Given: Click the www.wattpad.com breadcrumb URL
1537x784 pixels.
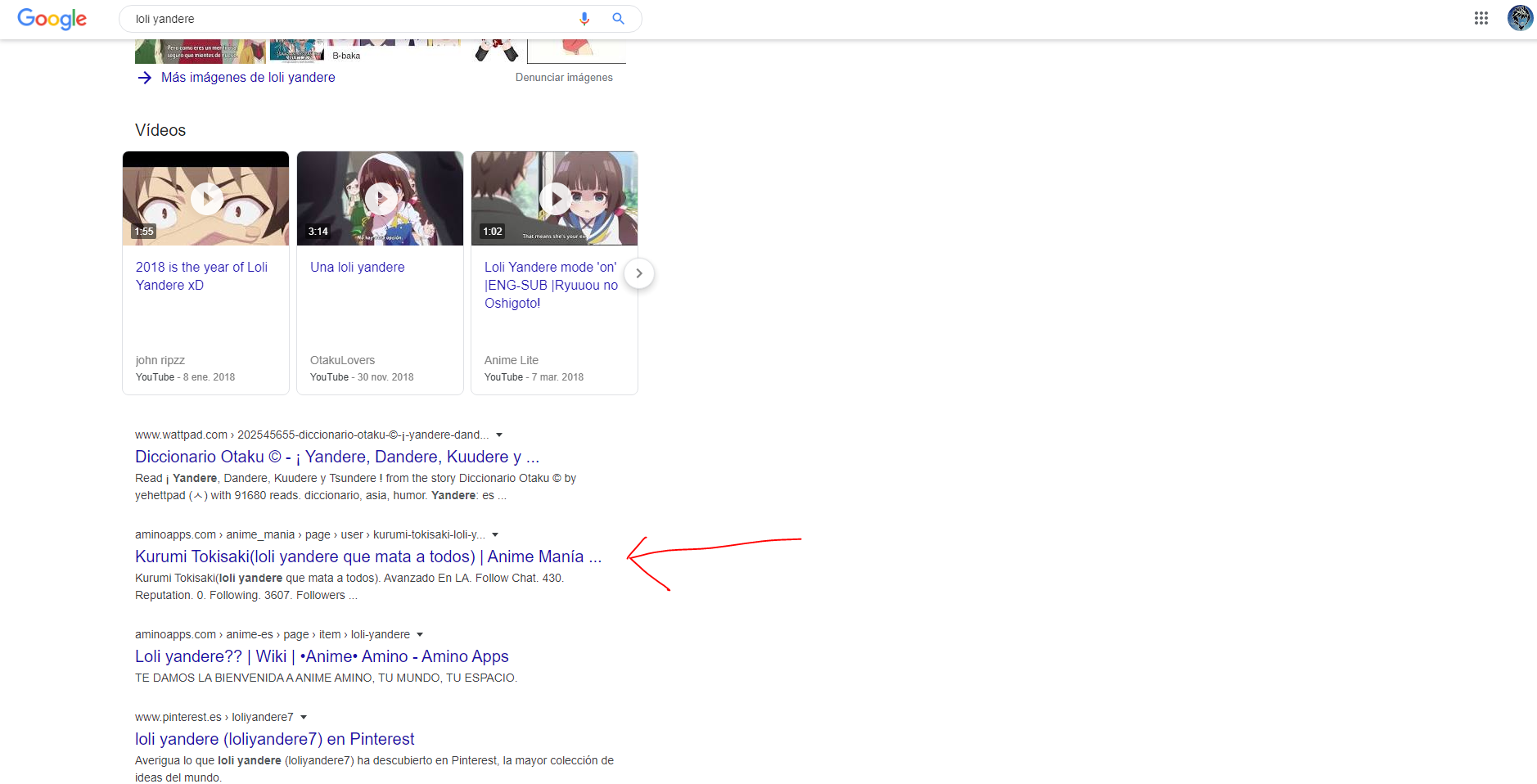Looking at the screenshot, I should tap(312, 435).
